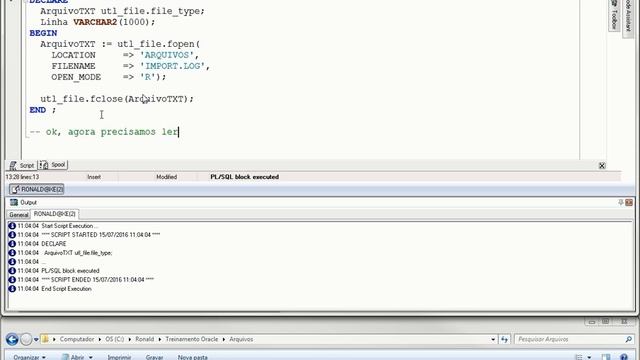
Task: Click 'ARQUIVOS' string in editor
Action: (x=167, y=55)
